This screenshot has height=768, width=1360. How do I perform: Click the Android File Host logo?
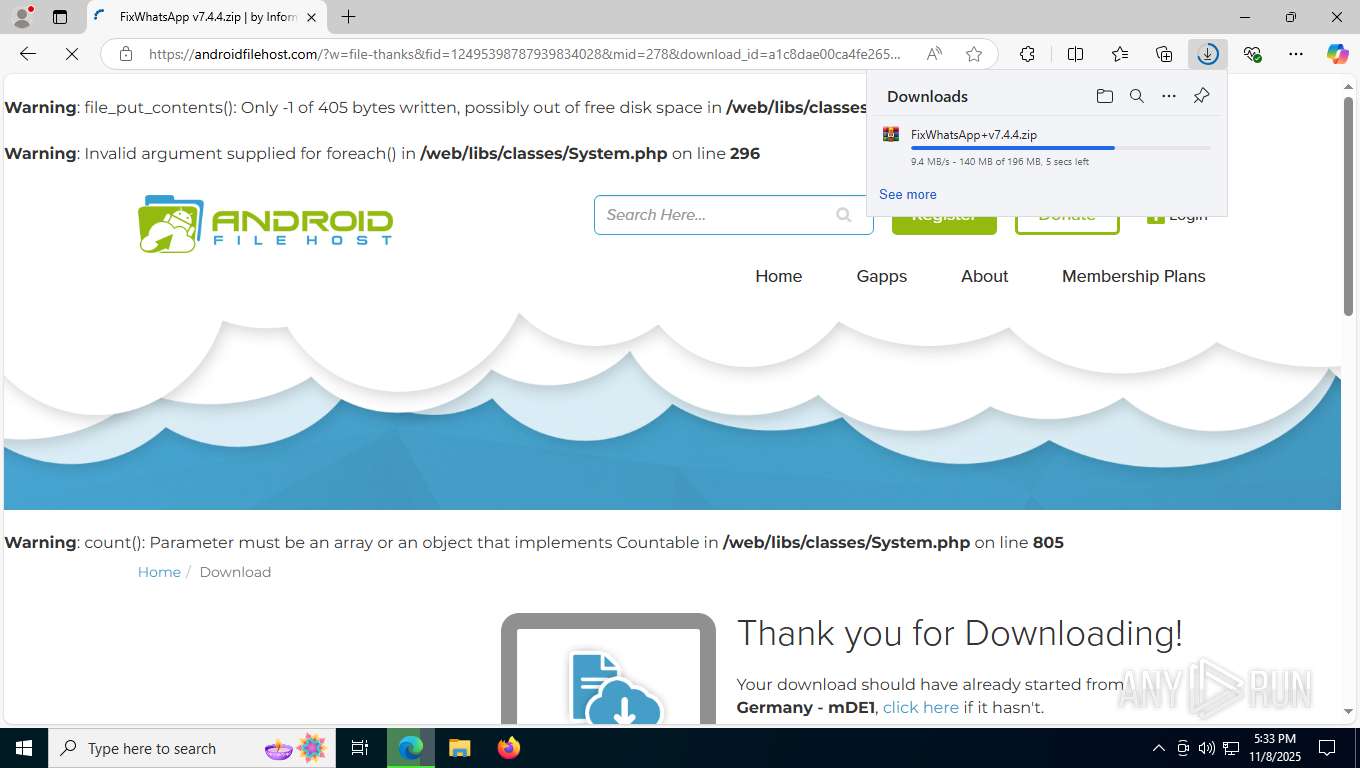pyautogui.click(x=265, y=223)
